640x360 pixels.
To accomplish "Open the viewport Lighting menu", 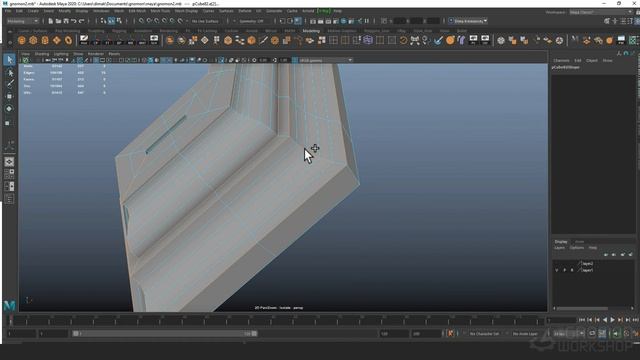I will (x=61, y=54).
